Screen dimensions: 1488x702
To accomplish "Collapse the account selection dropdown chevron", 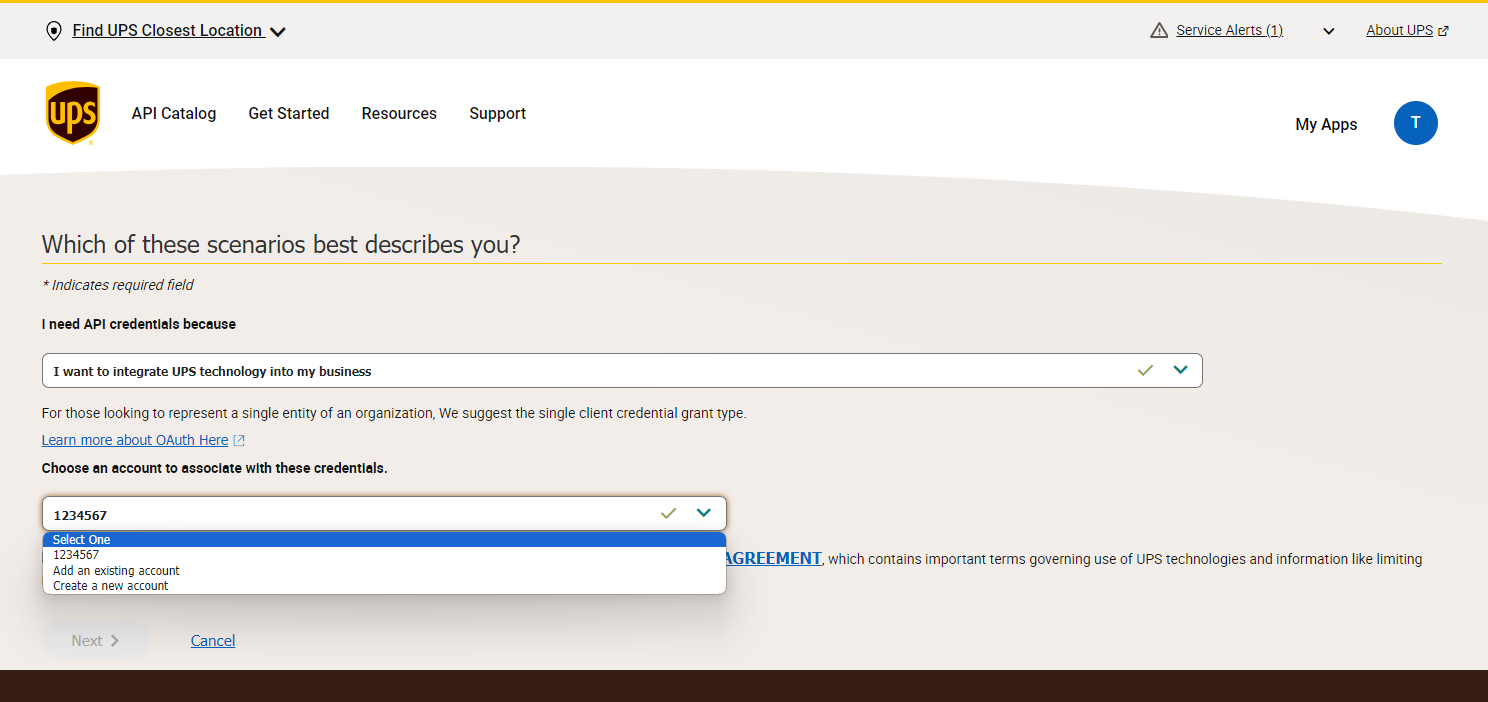I will click(703, 512).
